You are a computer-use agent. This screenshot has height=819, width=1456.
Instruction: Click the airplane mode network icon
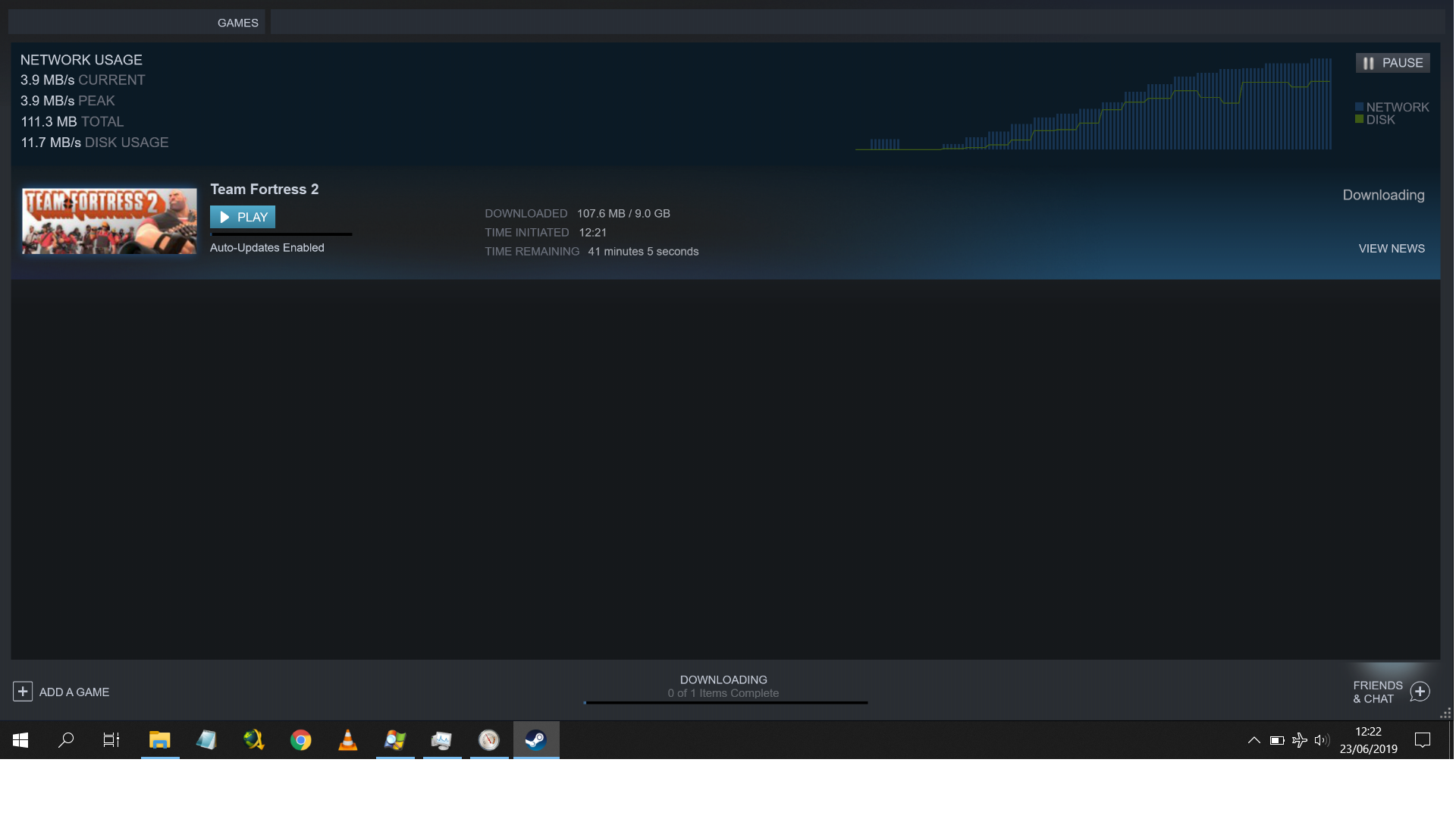pos(1300,740)
